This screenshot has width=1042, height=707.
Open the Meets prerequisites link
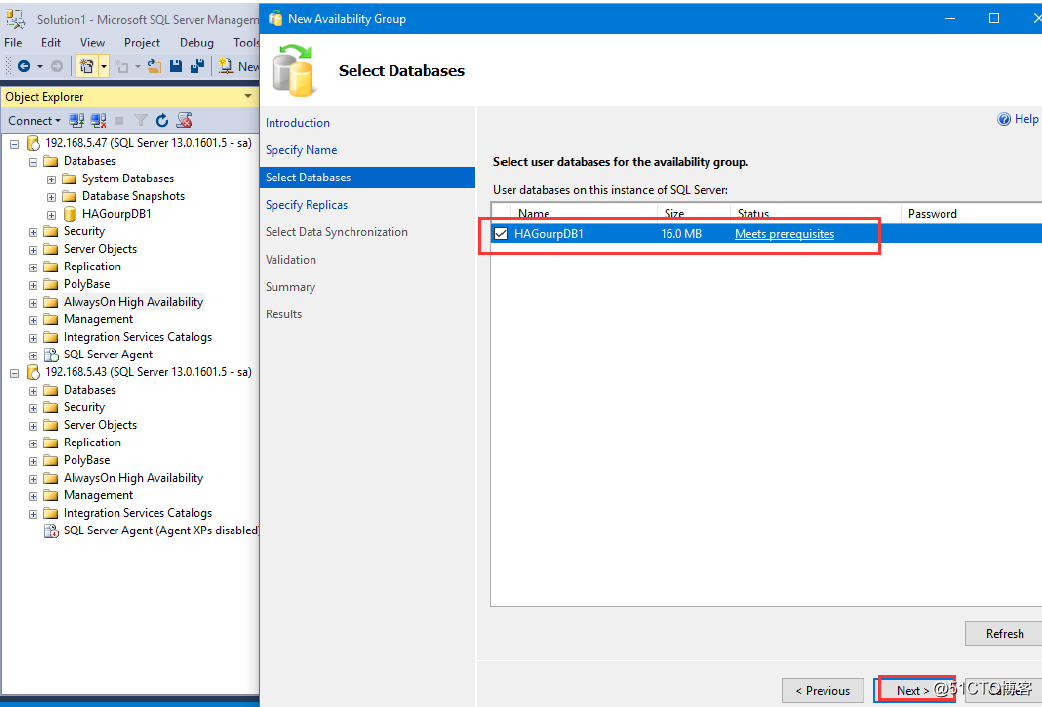coord(784,234)
